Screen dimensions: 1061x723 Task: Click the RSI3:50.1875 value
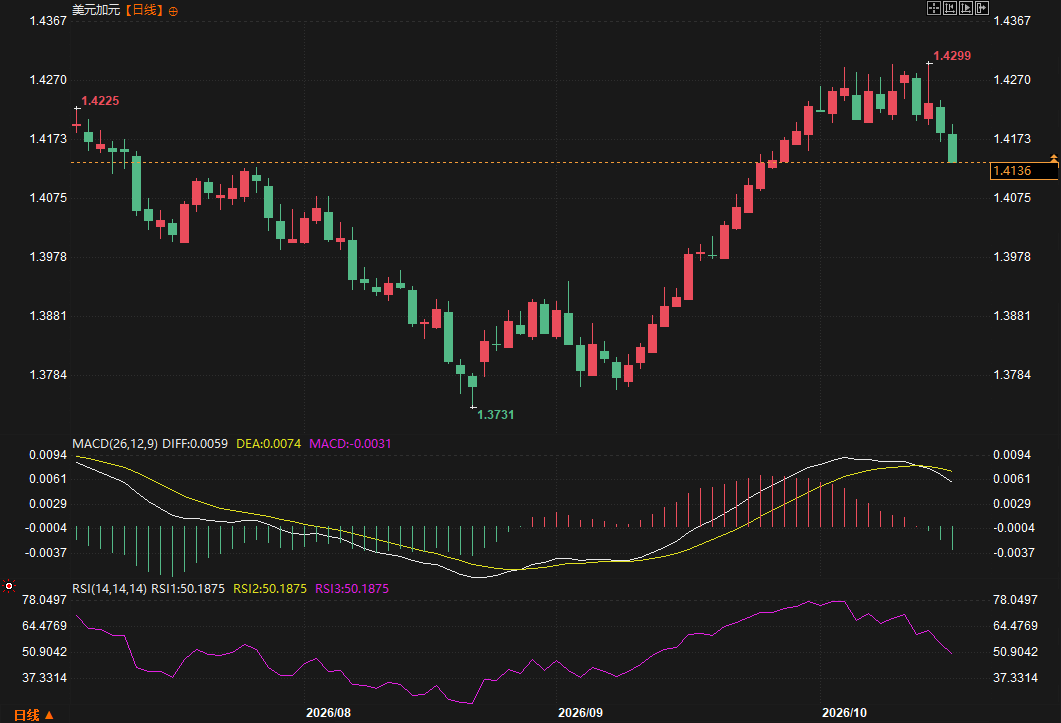[352, 588]
